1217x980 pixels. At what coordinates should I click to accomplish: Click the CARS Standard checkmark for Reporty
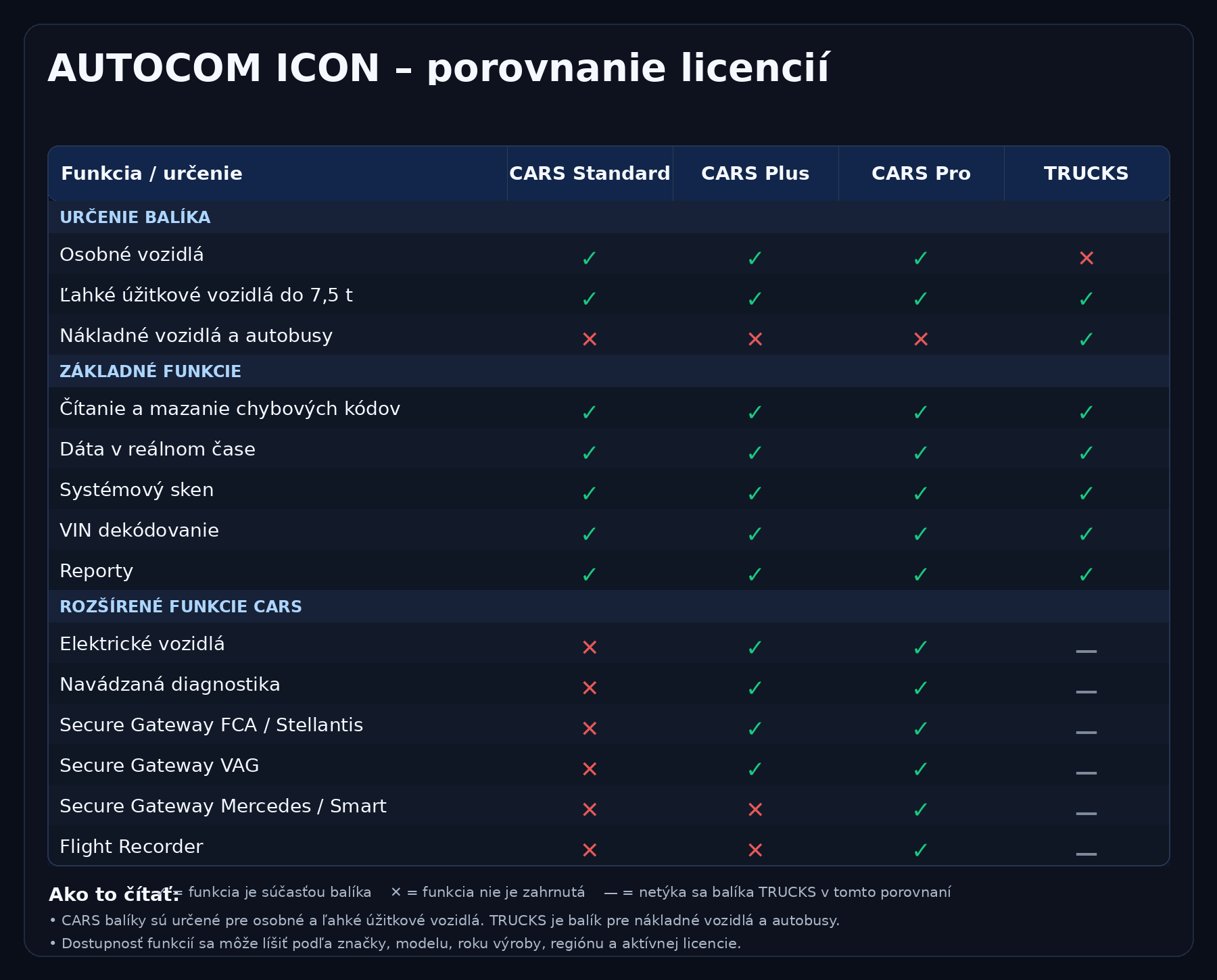pos(590,574)
